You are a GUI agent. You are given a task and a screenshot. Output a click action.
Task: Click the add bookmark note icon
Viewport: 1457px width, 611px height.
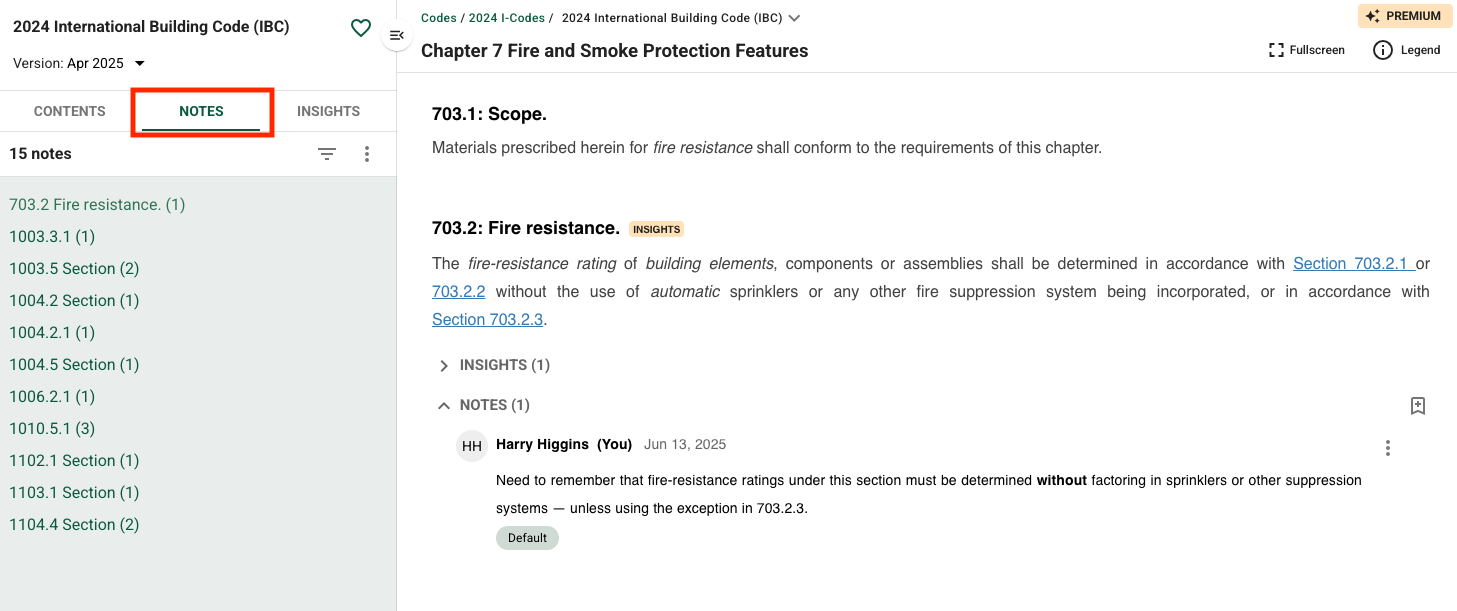(1417, 406)
